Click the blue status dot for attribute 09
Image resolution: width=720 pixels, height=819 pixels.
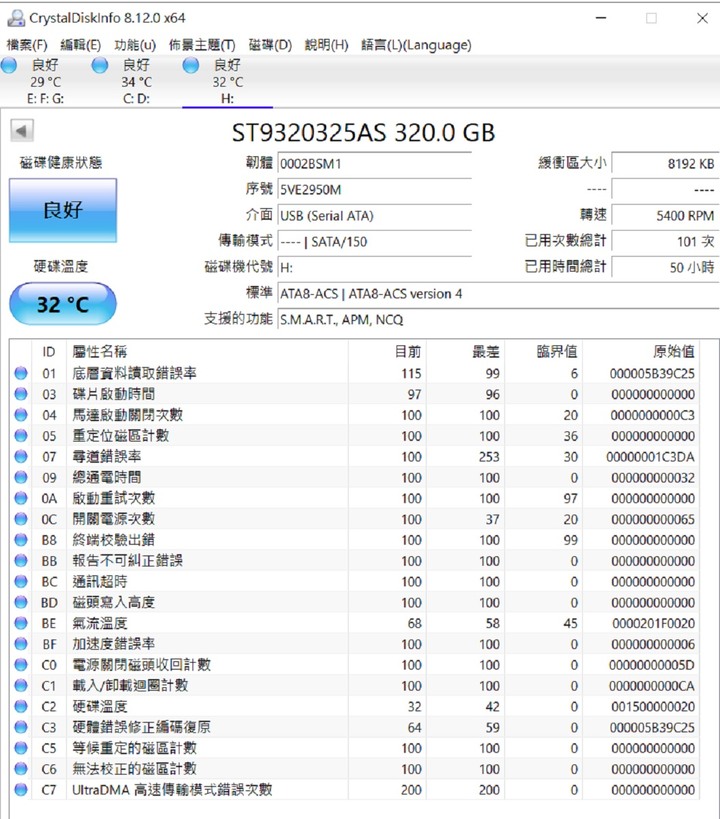21,477
